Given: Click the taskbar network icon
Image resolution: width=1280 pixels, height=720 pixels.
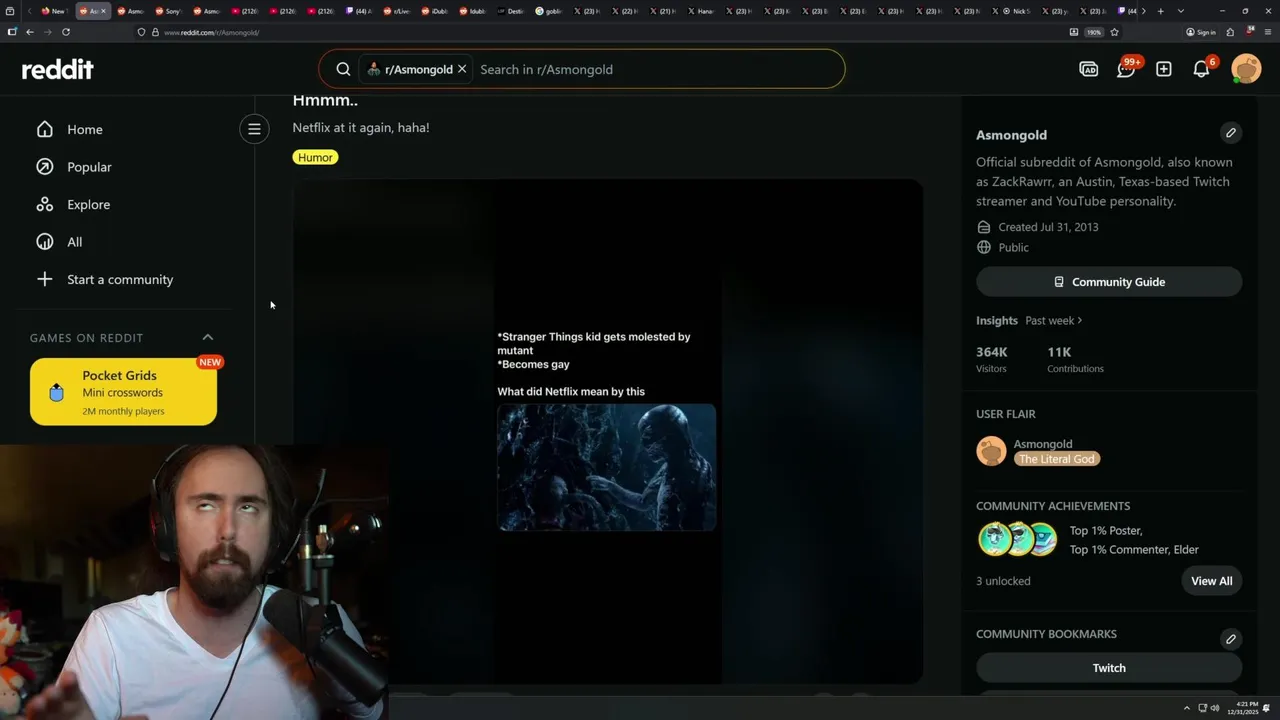Looking at the screenshot, I should 1203,708.
